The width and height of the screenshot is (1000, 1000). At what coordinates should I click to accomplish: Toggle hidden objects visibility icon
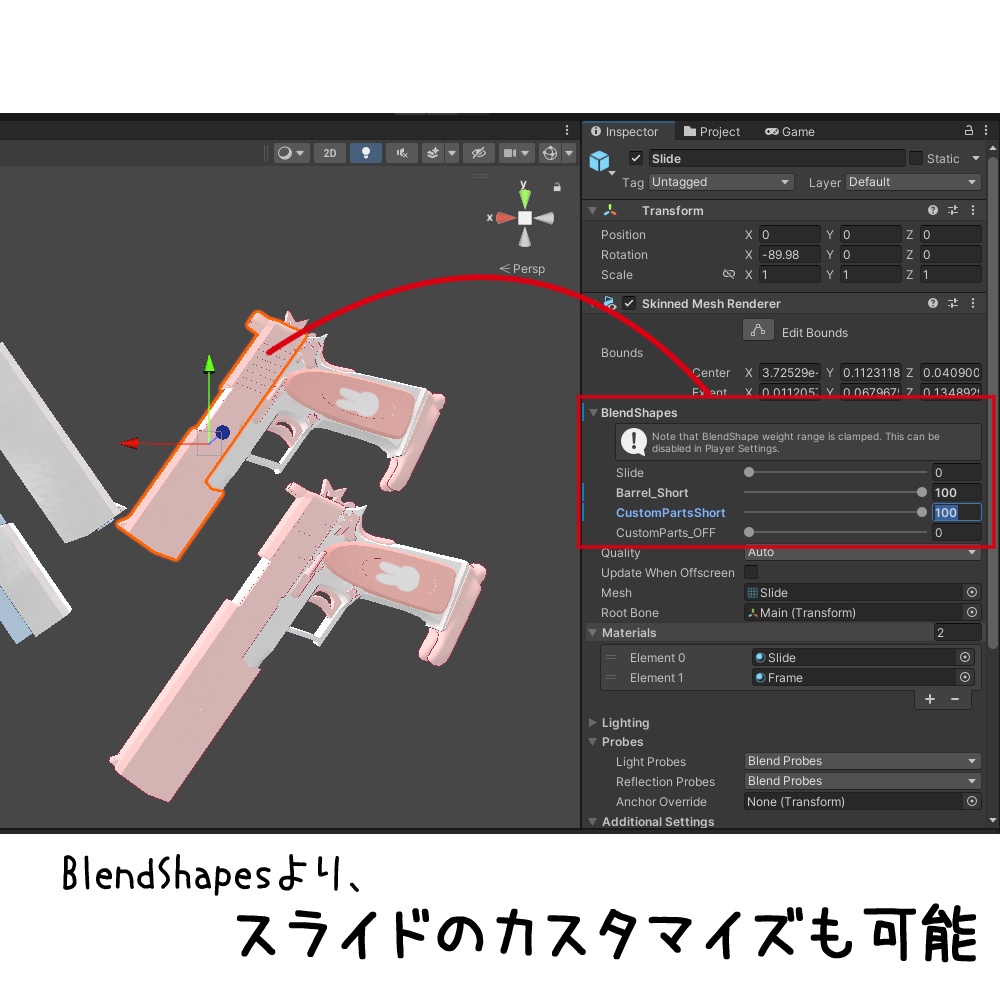click(478, 153)
